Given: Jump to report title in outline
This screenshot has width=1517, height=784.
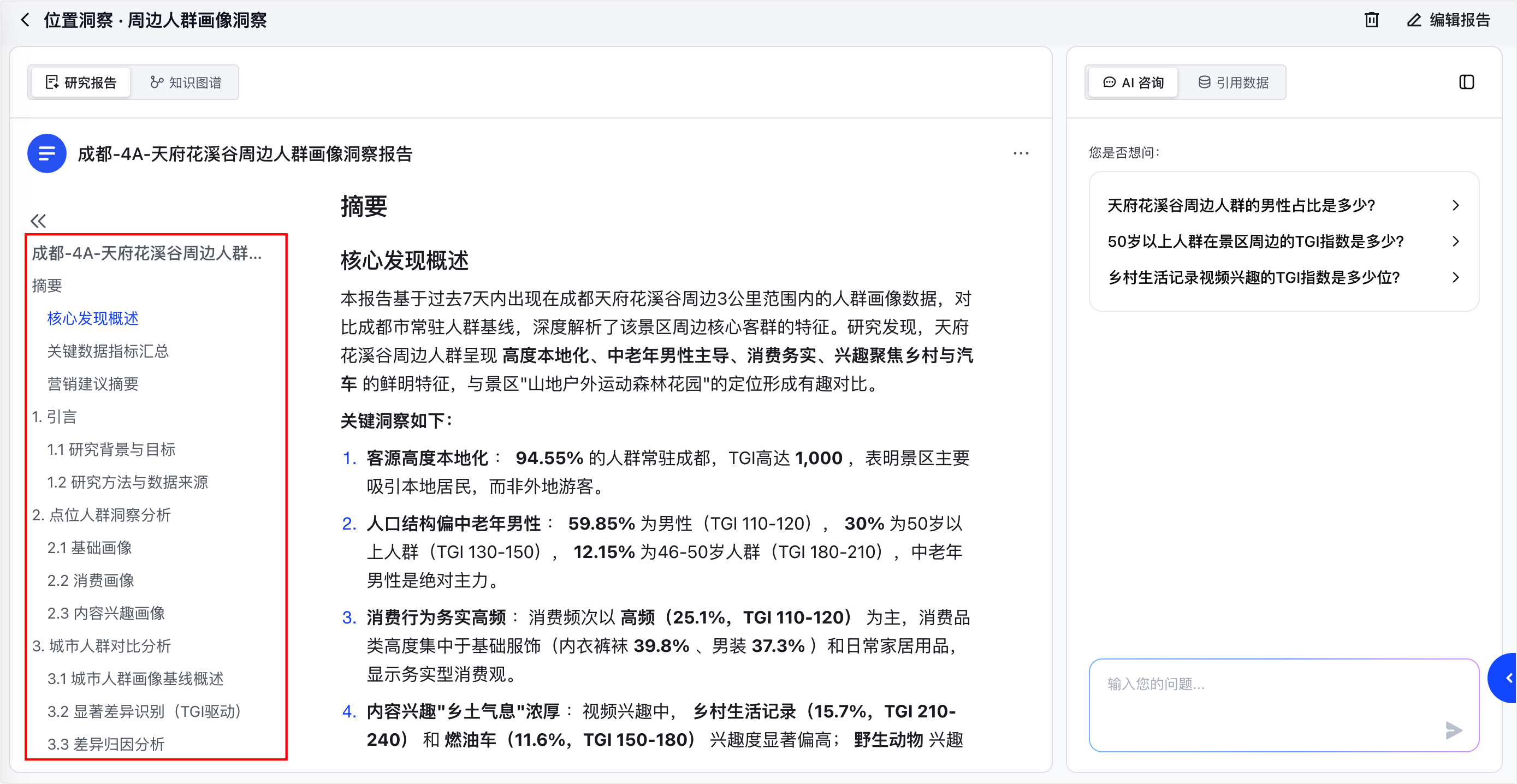Looking at the screenshot, I should [x=147, y=253].
